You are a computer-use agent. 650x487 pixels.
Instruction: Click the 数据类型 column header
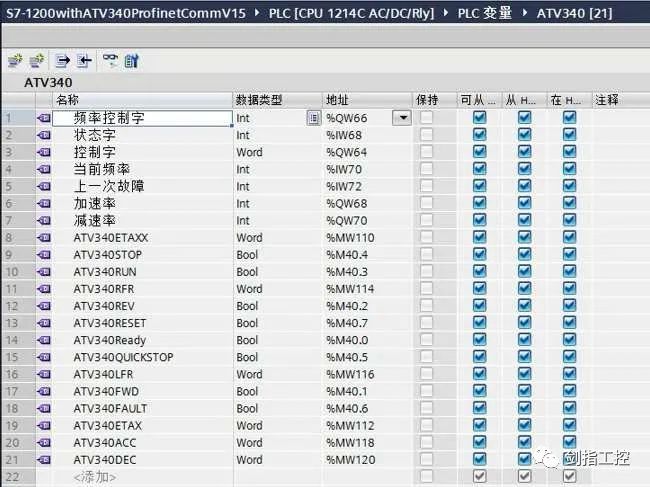pyautogui.click(x=260, y=100)
